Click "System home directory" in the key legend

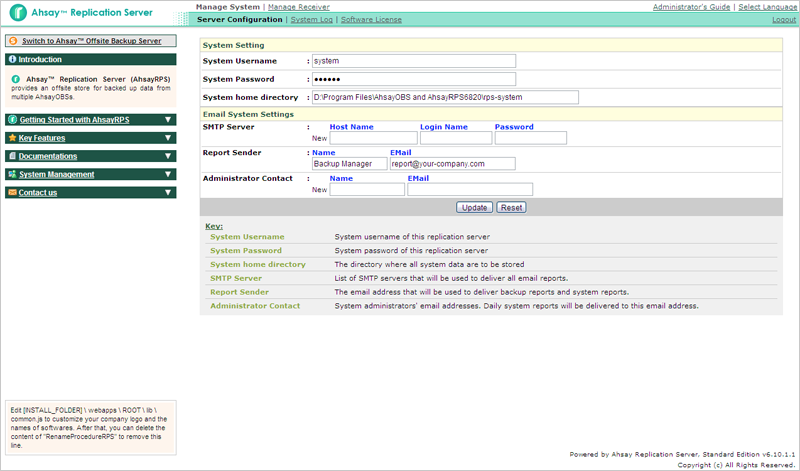pos(258,264)
